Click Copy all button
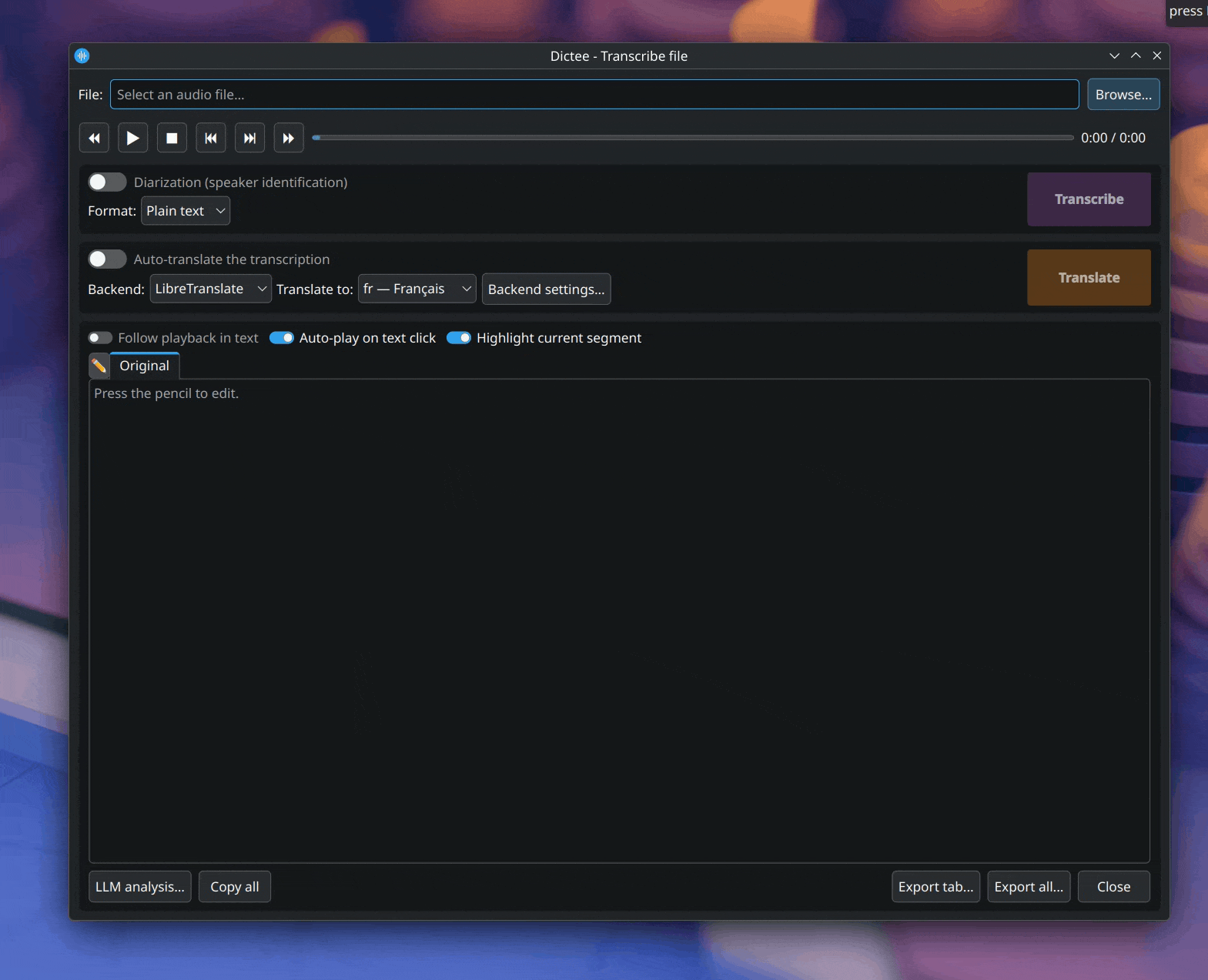 (x=235, y=887)
